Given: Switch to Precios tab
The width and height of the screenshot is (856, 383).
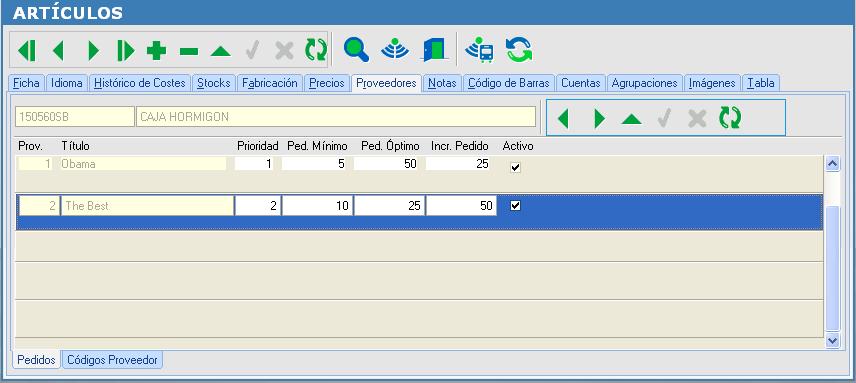Looking at the screenshot, I should click(x=326, y=83).
